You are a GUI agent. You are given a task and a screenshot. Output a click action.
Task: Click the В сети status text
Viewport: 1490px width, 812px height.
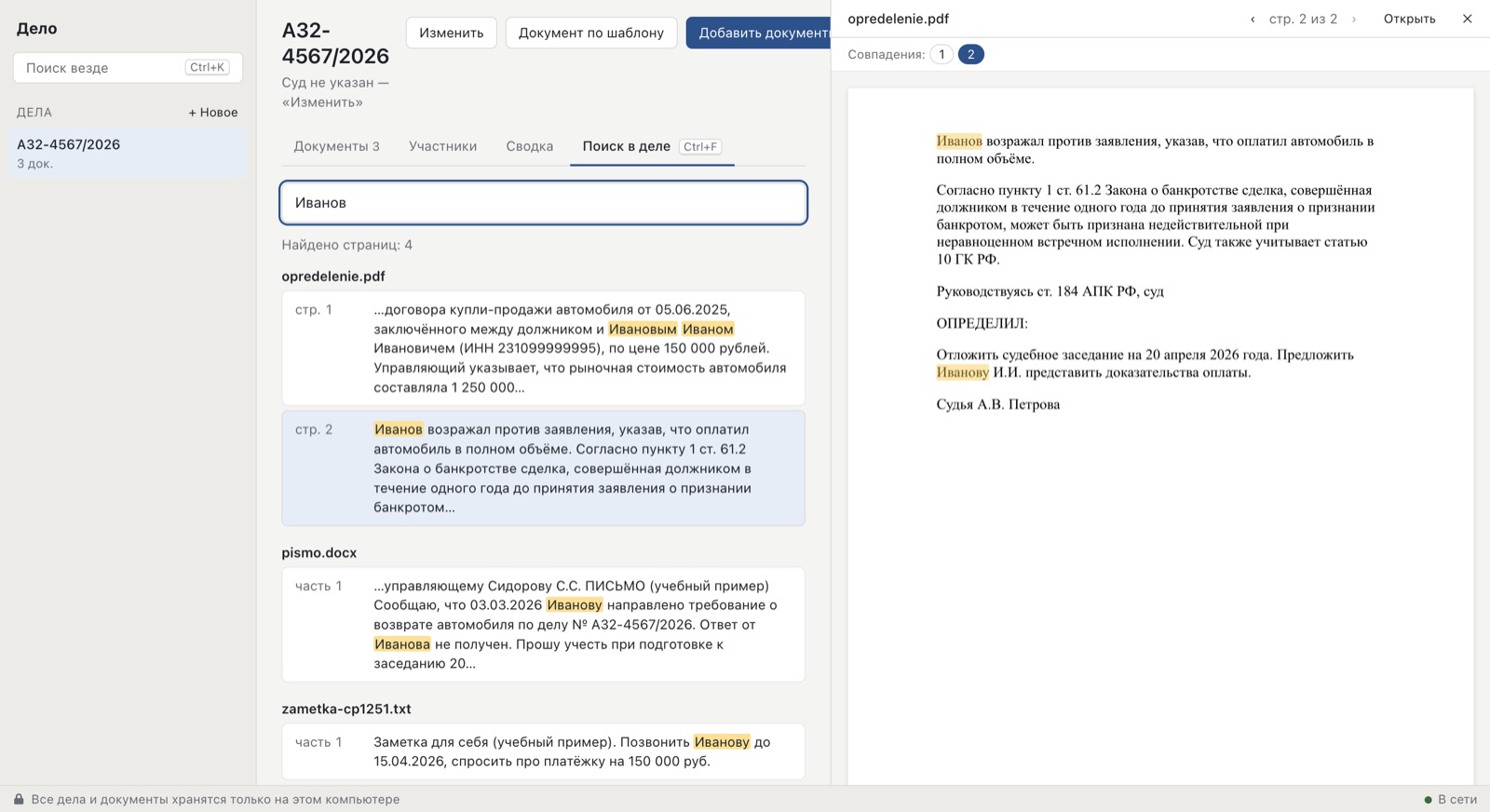[x=1457, y=799]
